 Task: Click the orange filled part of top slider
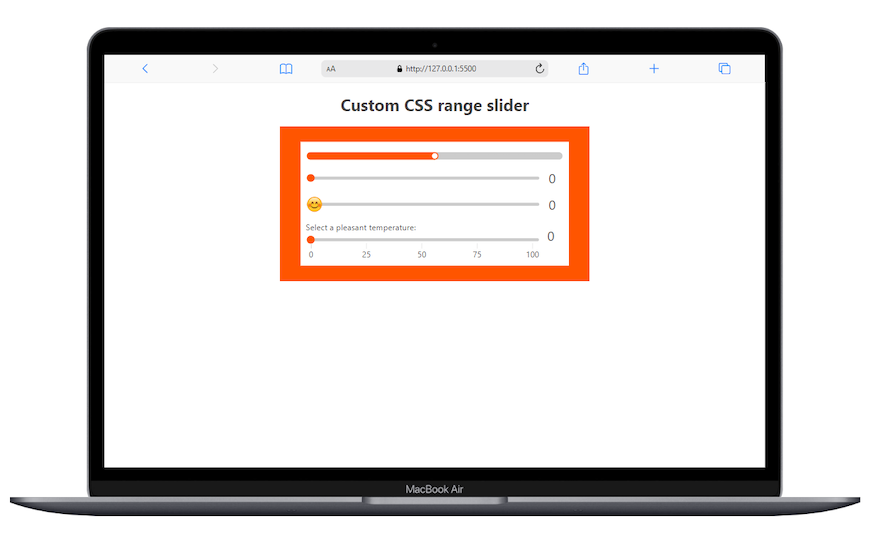[370, 156]
